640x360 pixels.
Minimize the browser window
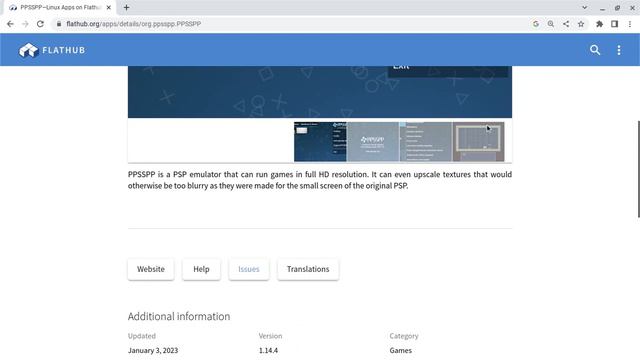click(x=602, y=8)
